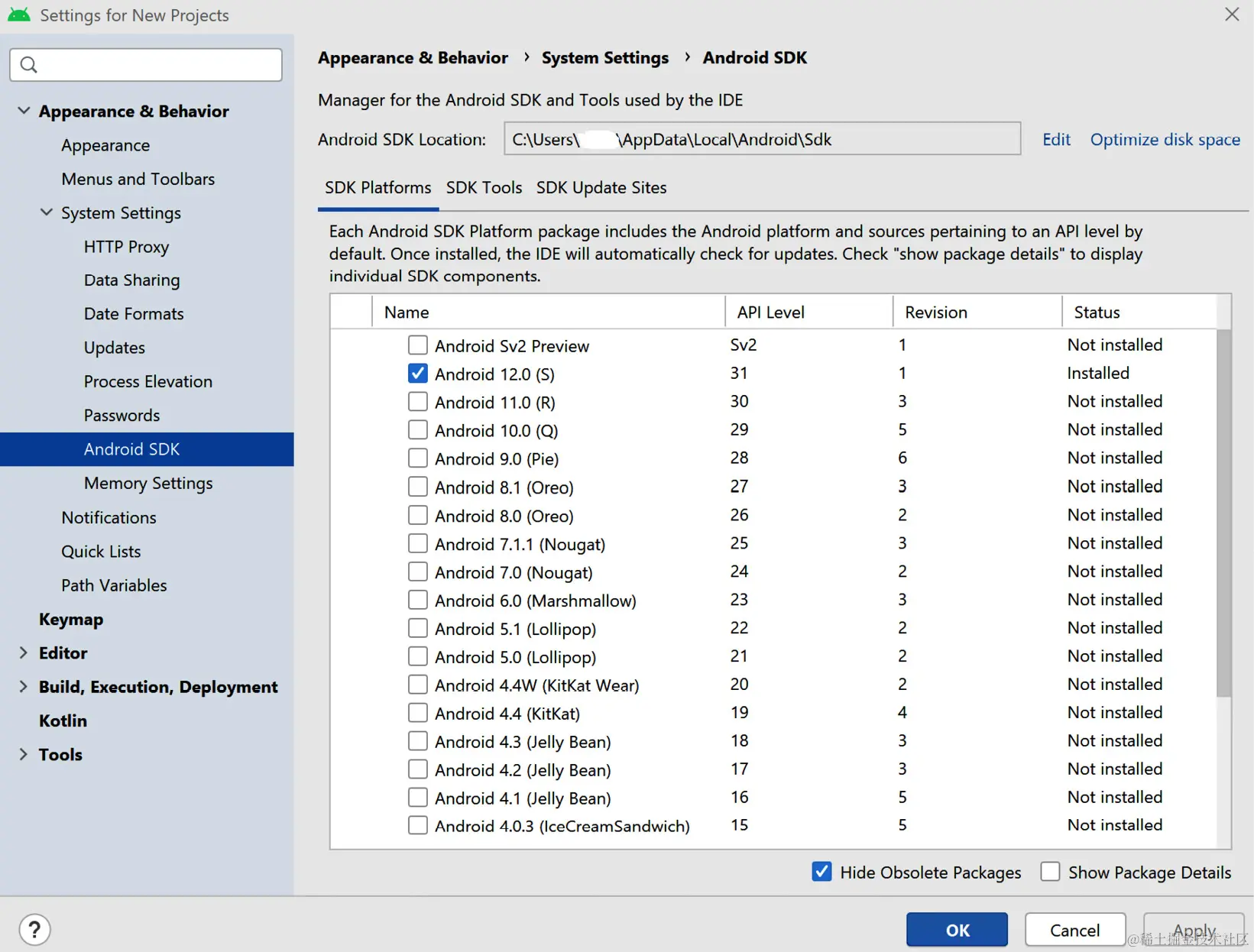Click the search magnifier icon
1254x952 pixels.
tap(29, 65)
